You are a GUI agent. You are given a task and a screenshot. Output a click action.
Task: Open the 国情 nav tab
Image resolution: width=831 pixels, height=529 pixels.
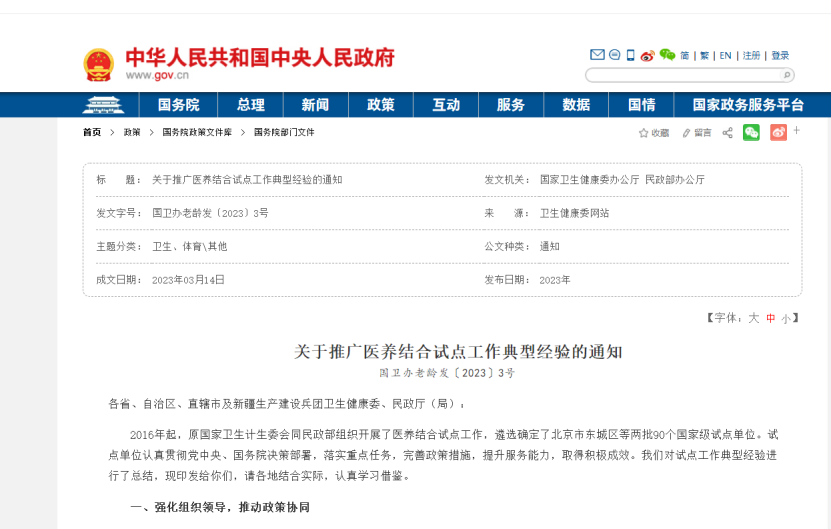pyautogui.click(x=641, y=105)
